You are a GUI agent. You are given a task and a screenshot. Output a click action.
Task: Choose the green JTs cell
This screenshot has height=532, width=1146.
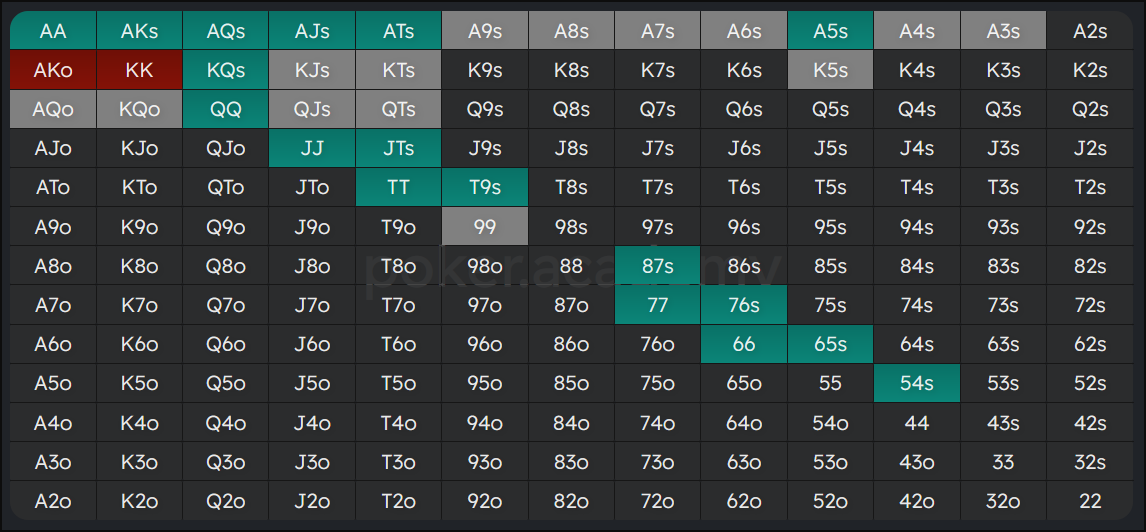(398, 148)
